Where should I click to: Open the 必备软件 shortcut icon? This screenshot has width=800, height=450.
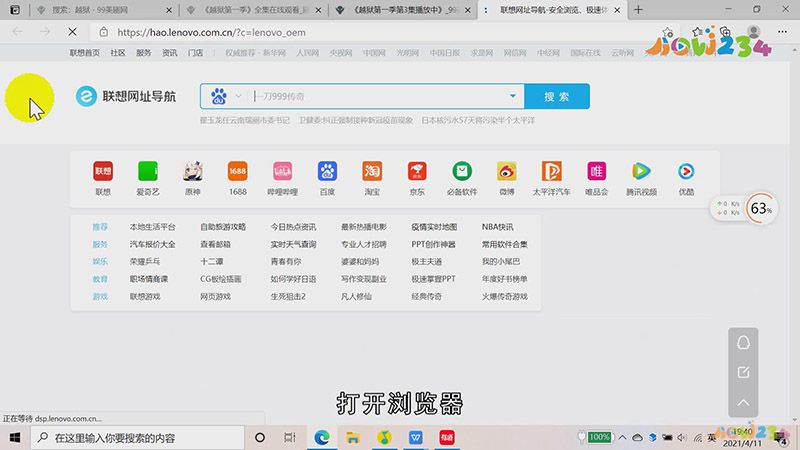click(x=462, y=171)
